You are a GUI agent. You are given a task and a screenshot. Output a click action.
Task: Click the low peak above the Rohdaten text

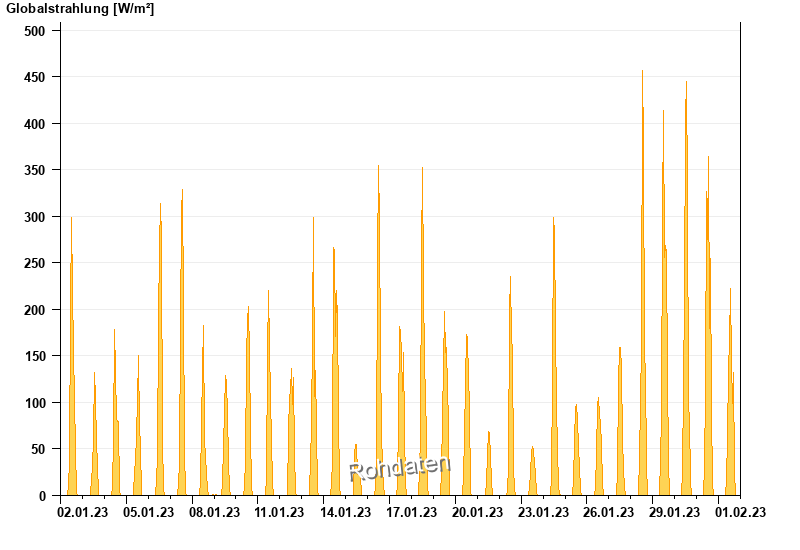356,469
